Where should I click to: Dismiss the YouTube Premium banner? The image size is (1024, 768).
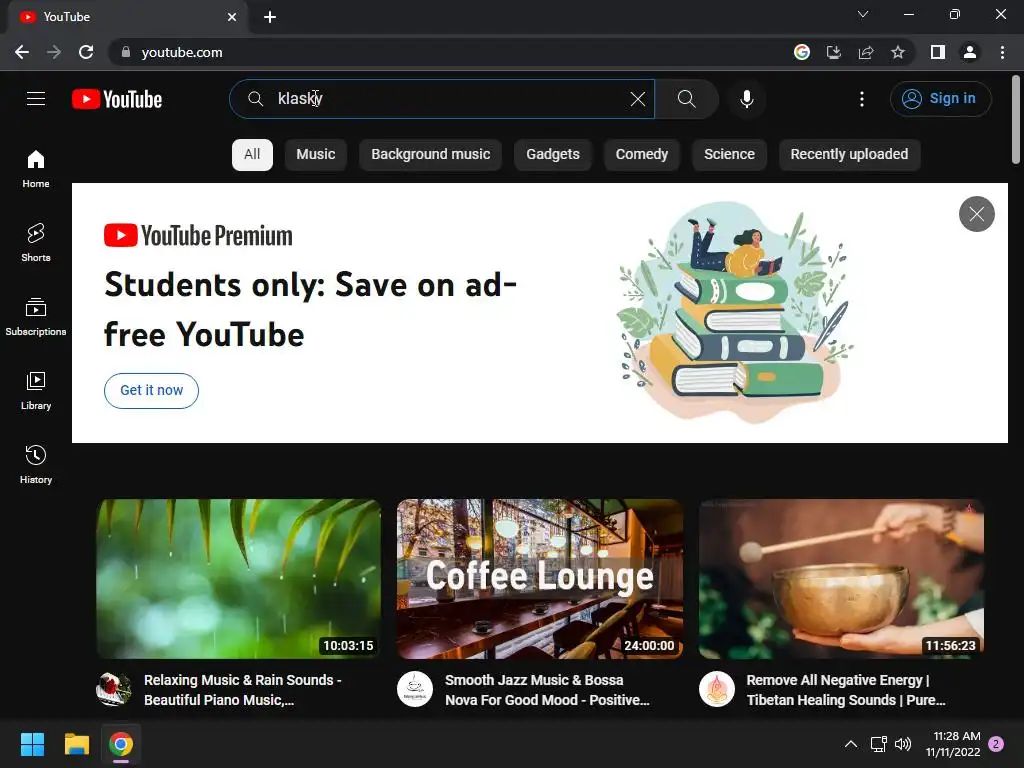click(x=976, y=214)
